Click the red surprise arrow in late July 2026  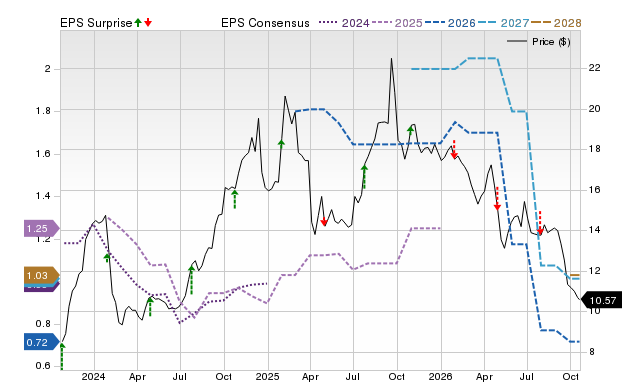[x=540, y=223]
